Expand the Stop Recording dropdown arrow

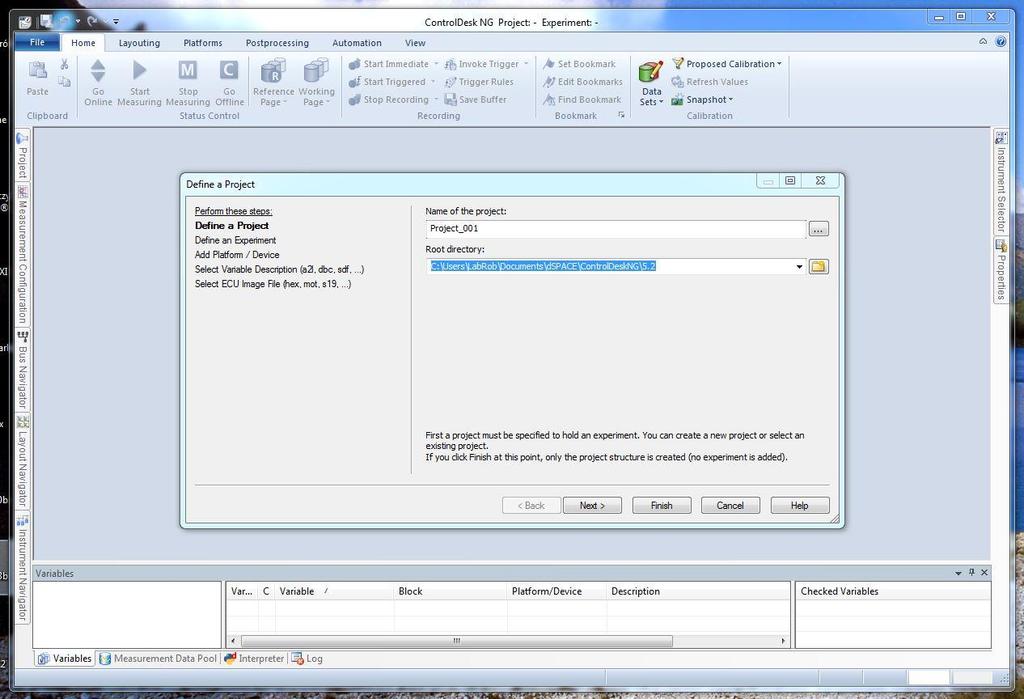click(436, 99)
